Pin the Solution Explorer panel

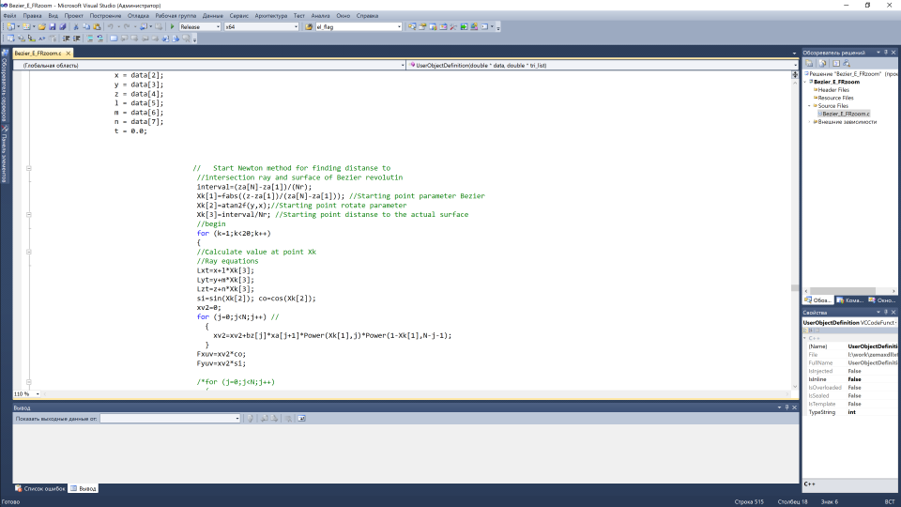pyautogui.click(x=885, y=52)
